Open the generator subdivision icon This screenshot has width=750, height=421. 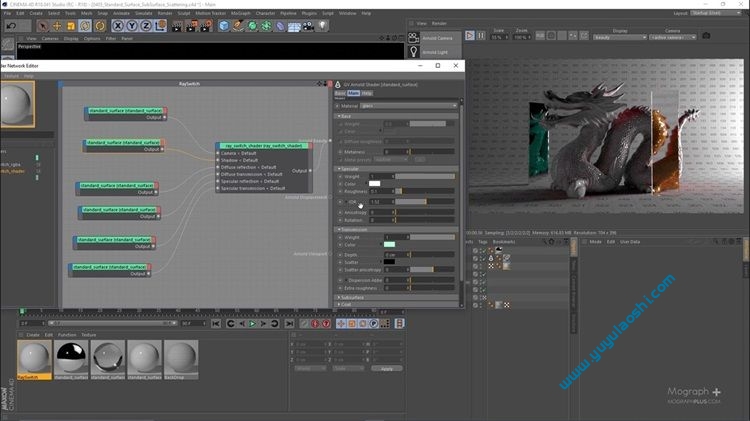tap(252, 26)
